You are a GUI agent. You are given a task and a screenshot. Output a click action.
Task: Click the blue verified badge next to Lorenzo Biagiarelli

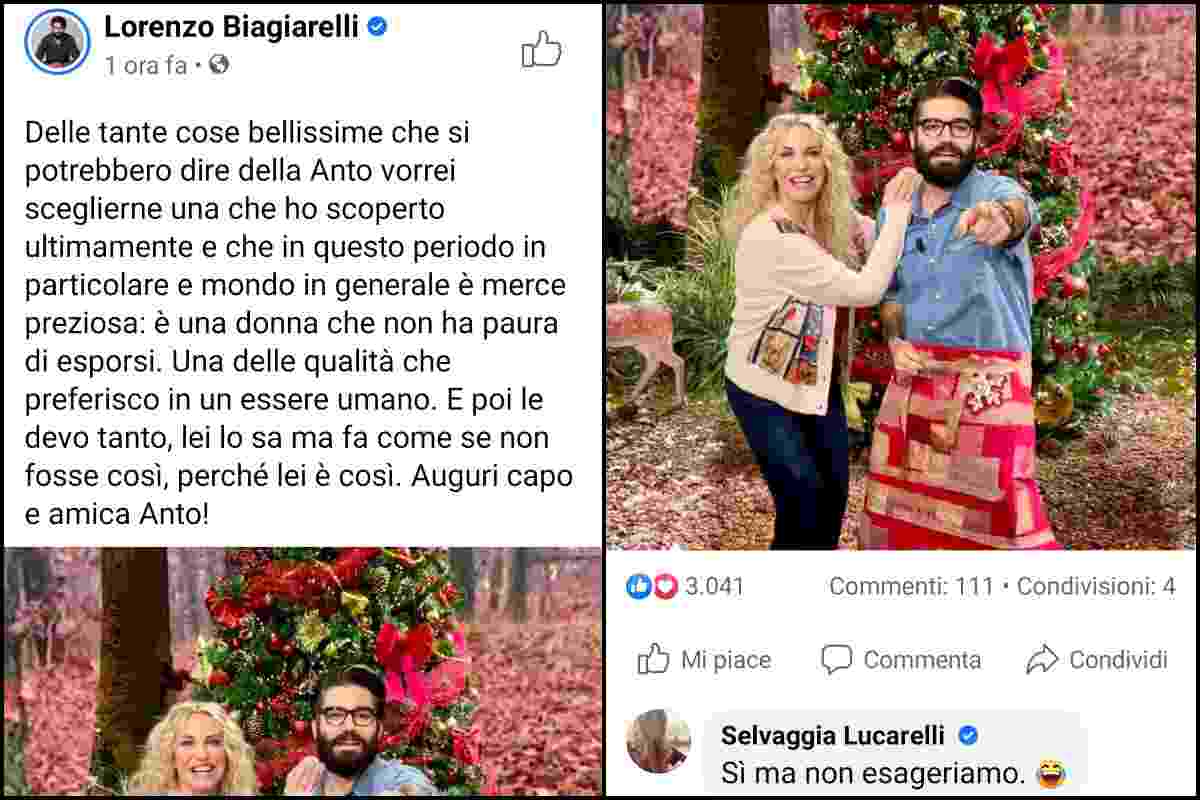coord(378,27)
